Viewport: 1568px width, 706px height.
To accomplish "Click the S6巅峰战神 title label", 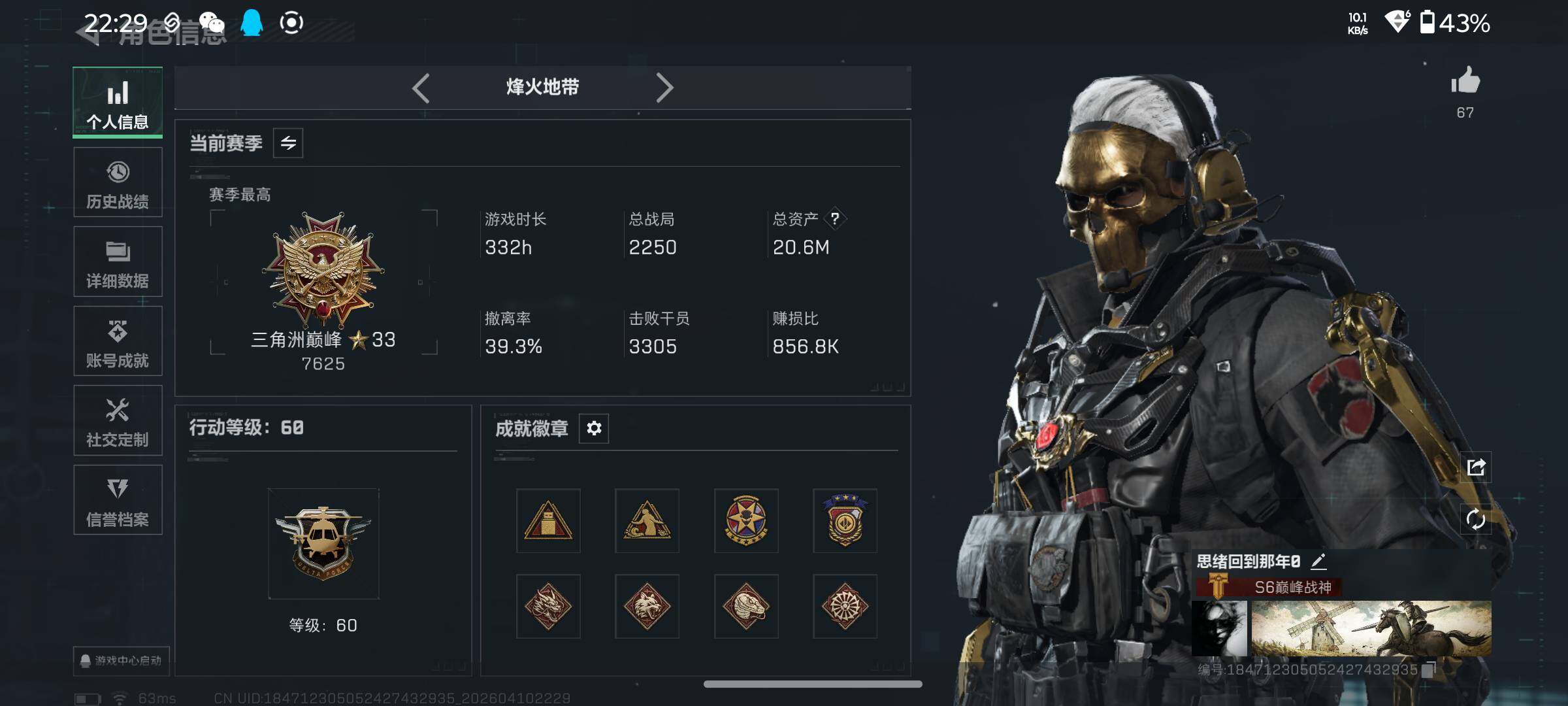I will click(1292, 587).
